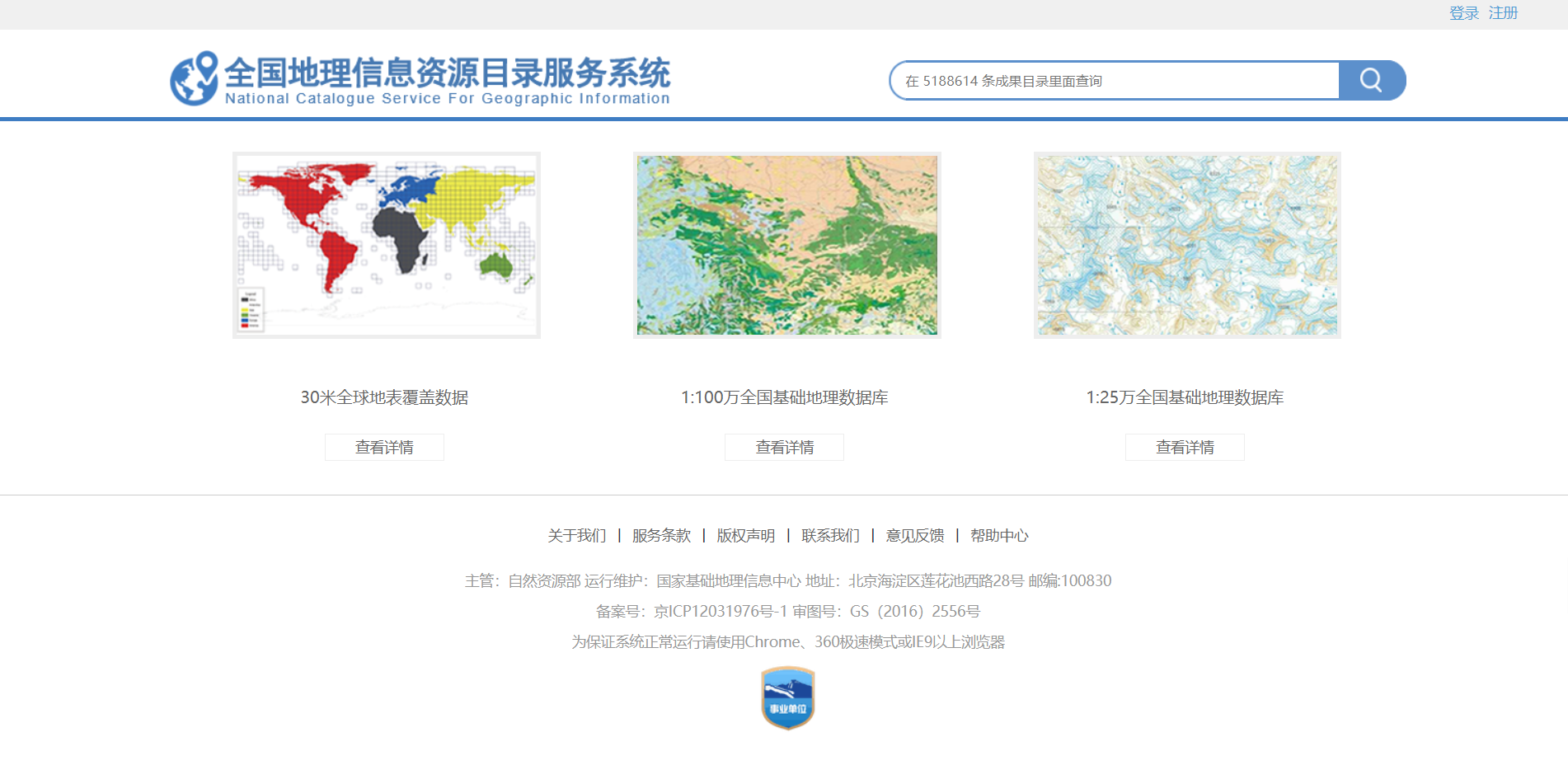The image size is (1568, 770).
Task: Click the search input field
Action: tap(1115, 81)
